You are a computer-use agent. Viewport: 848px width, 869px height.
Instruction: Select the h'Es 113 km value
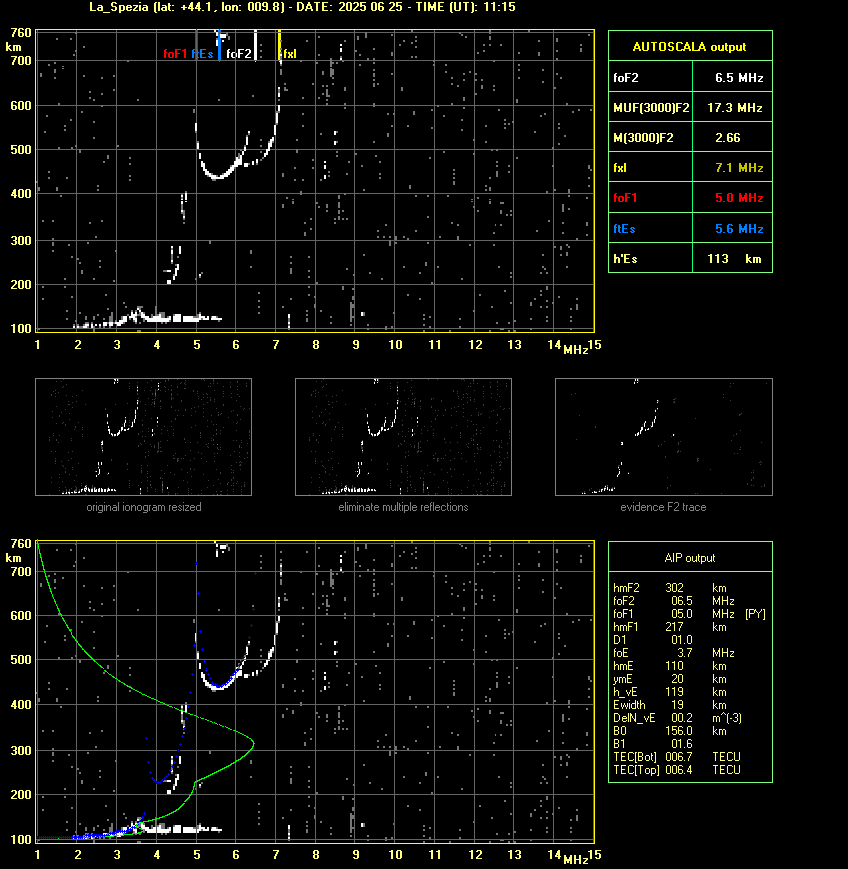(x=734, y=259)
